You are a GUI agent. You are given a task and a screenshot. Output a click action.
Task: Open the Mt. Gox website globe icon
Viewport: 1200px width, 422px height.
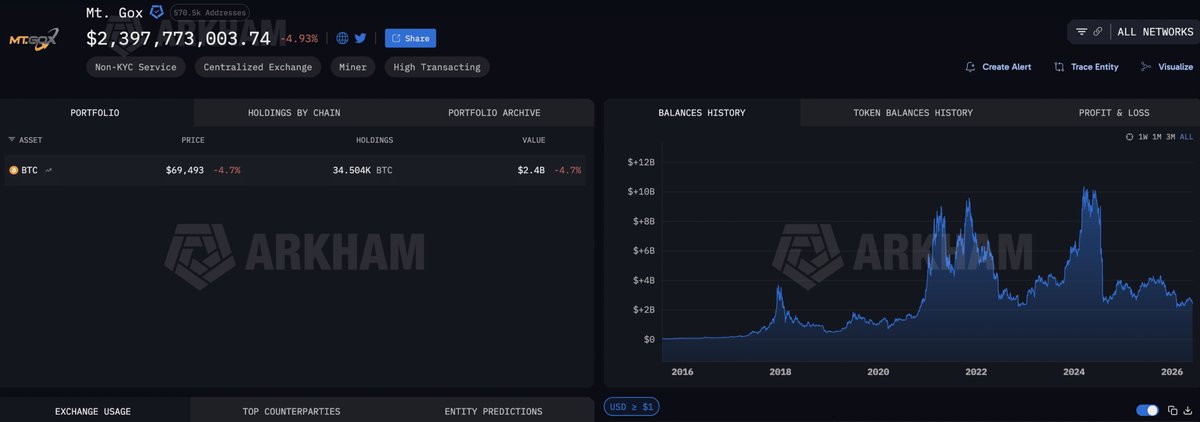(x=342, y=38)
